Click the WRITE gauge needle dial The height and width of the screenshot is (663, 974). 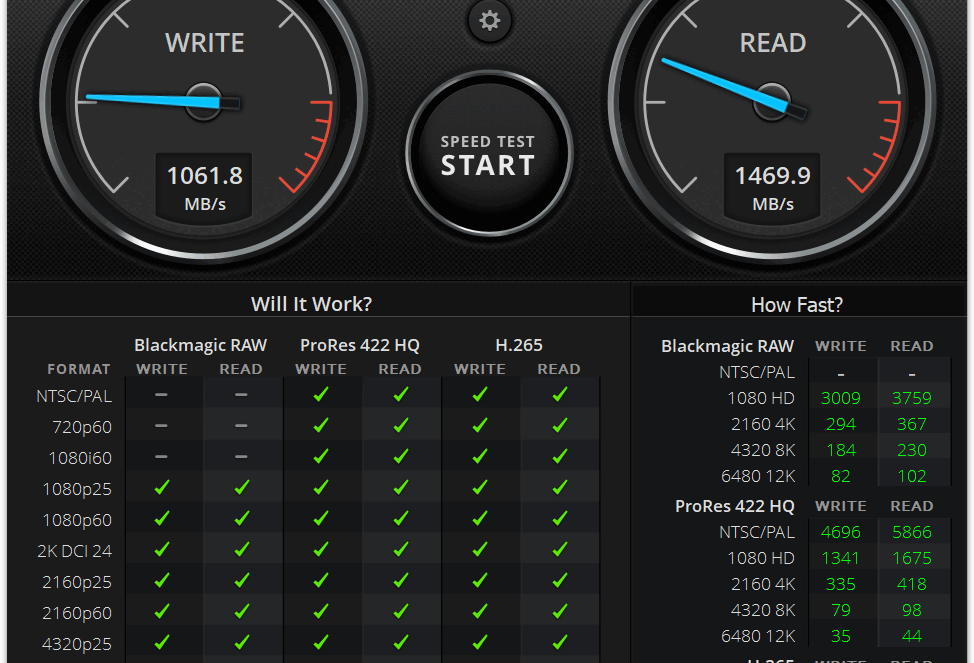point(204,100)
